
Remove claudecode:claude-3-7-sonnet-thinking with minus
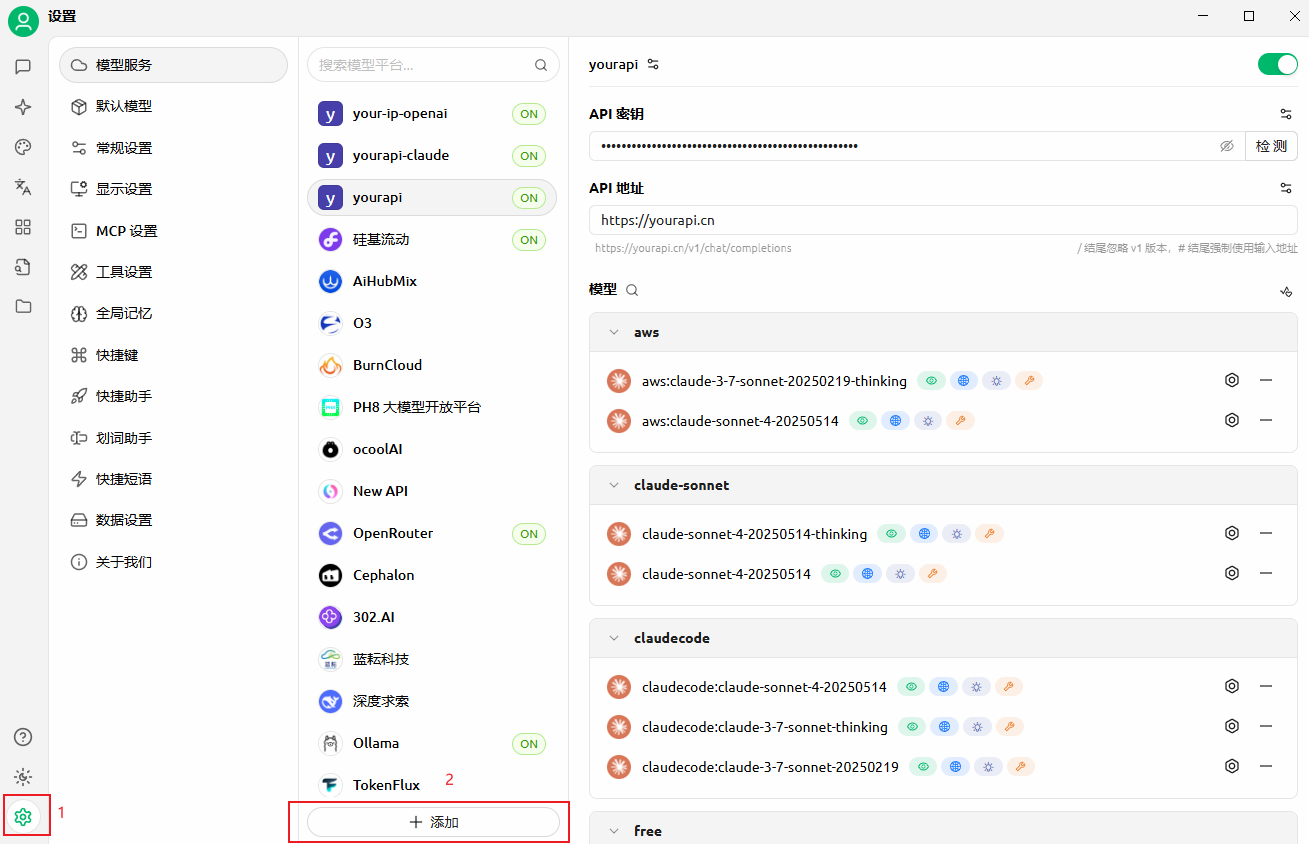(1266, 726)
